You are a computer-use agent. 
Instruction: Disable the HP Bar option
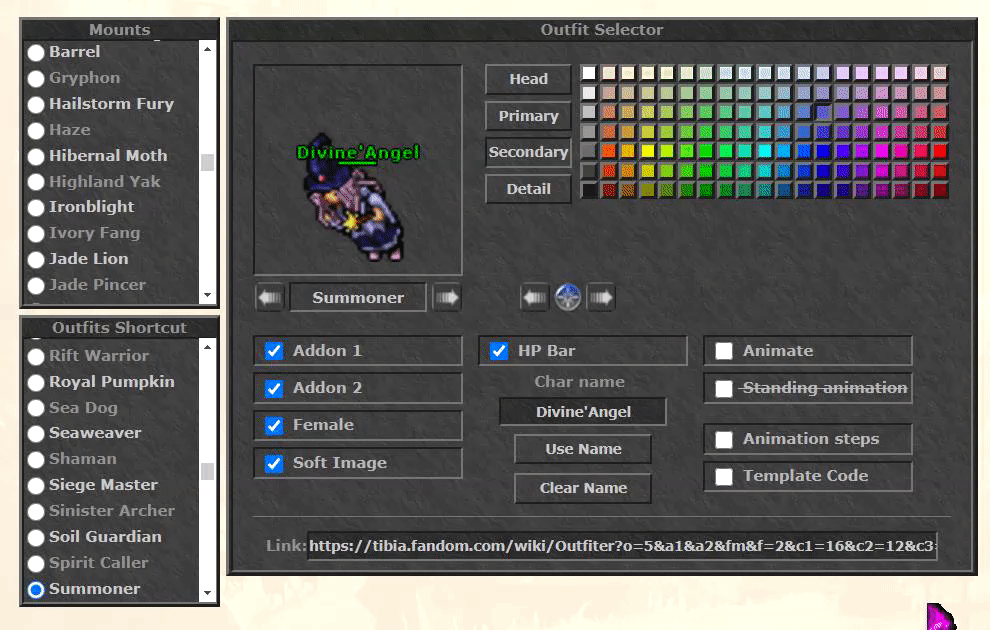click(498, 350)
